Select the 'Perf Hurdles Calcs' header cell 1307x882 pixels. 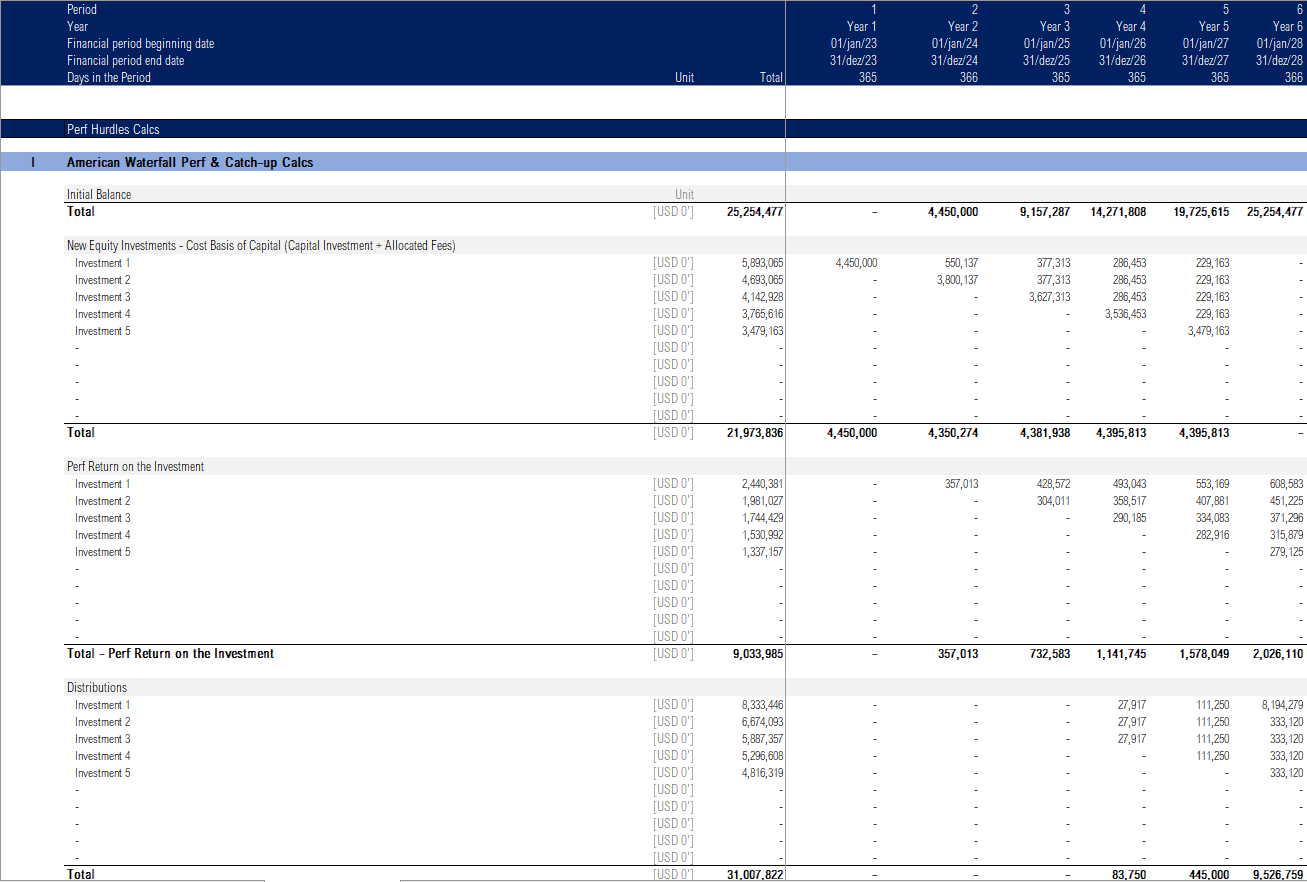pos(113,129)
